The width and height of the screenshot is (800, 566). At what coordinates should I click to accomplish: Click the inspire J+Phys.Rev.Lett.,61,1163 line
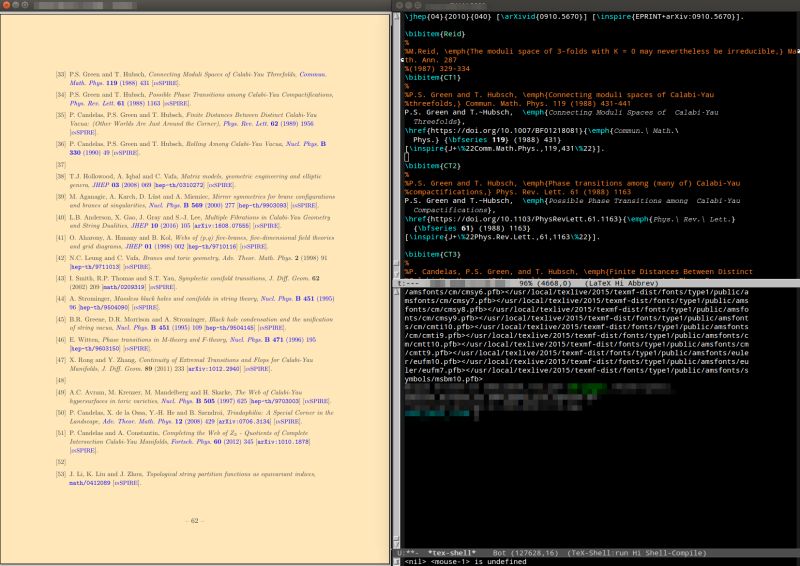(503, 237)
